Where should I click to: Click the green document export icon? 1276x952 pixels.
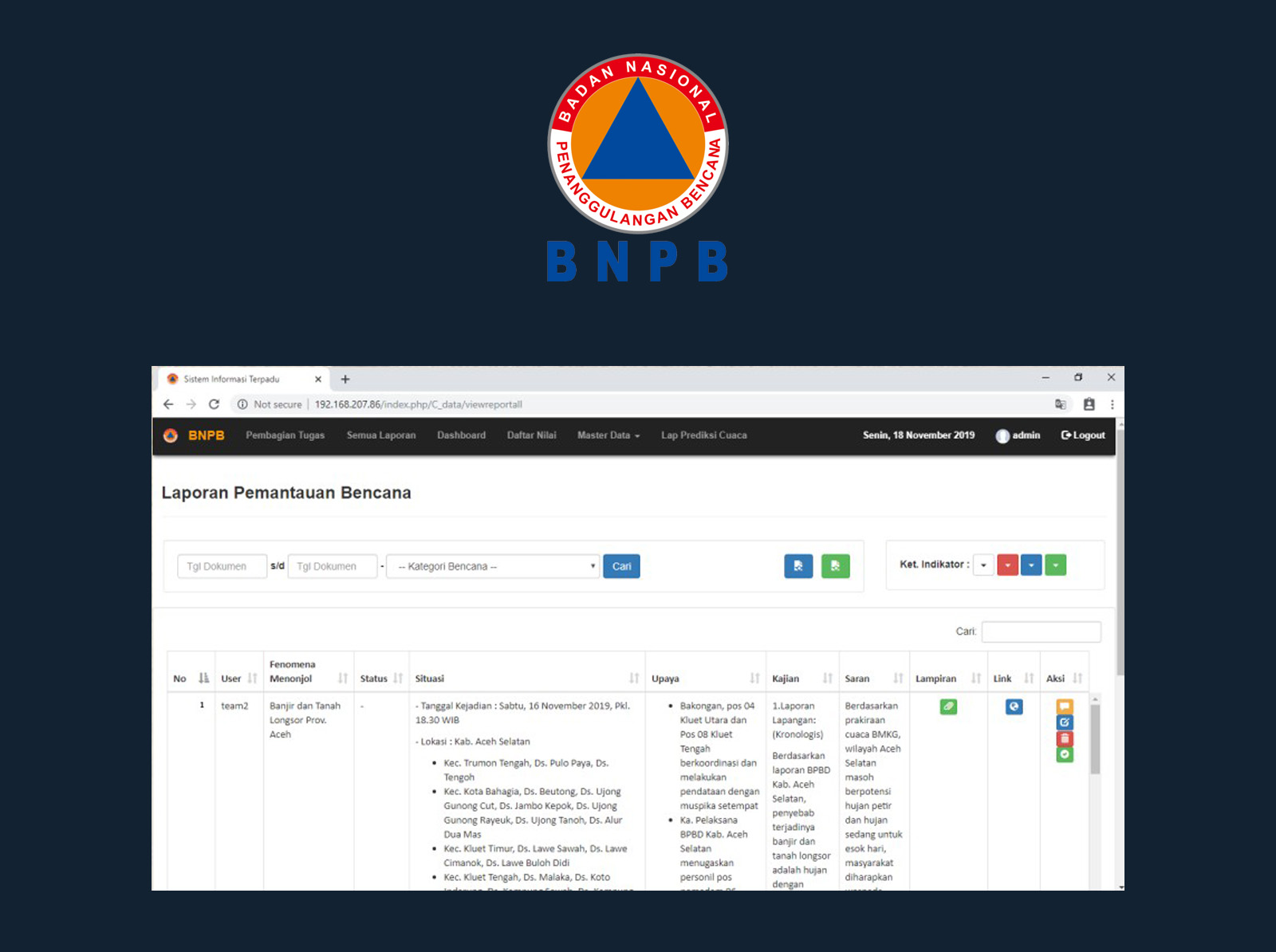[x=835, y=566]
